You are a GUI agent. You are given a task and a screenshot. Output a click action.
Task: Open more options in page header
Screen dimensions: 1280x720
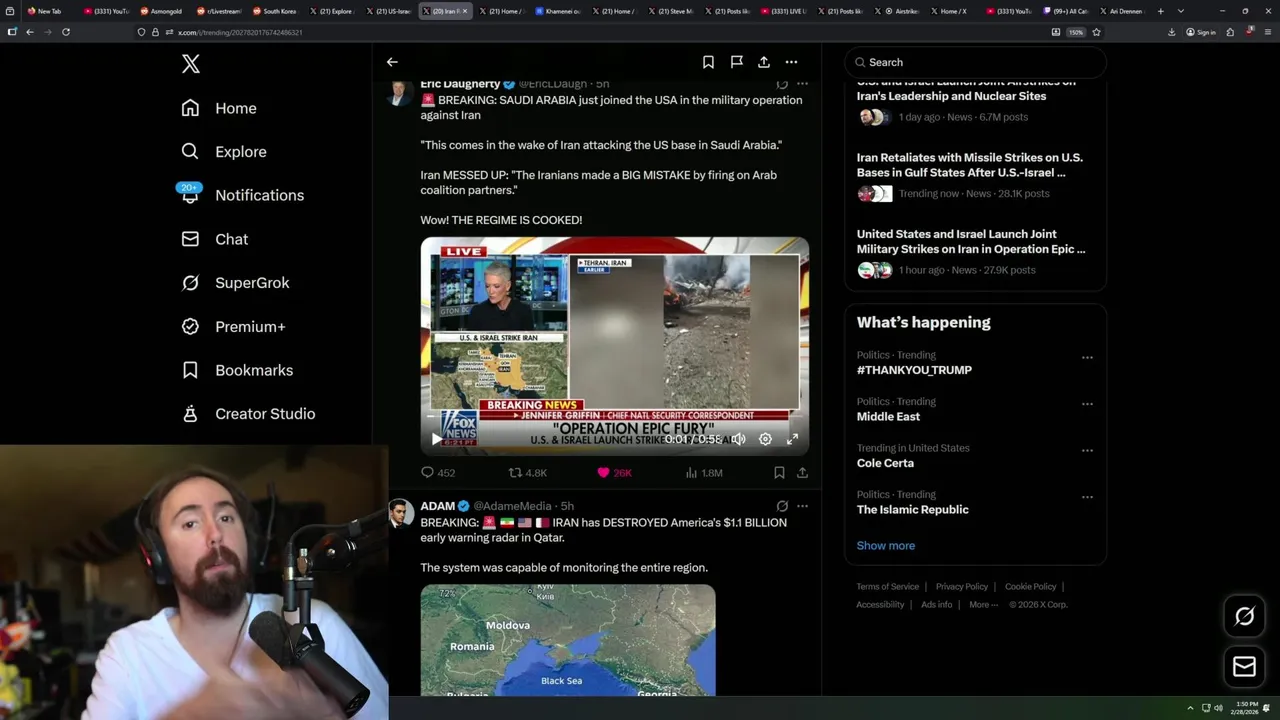tap(791, 62)
